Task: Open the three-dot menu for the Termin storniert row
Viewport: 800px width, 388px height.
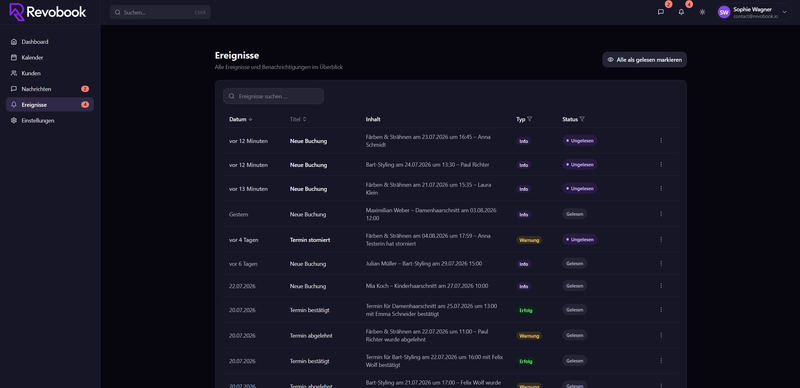Action: click(661, 239)
